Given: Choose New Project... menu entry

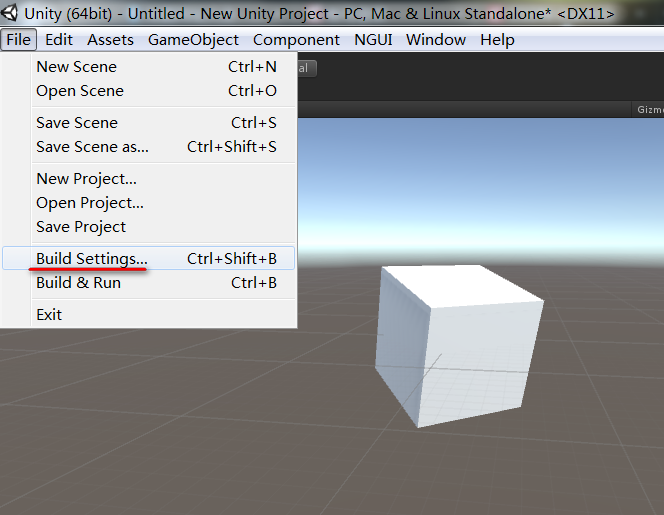Looking at the screenshot, I should coord(148,179).
